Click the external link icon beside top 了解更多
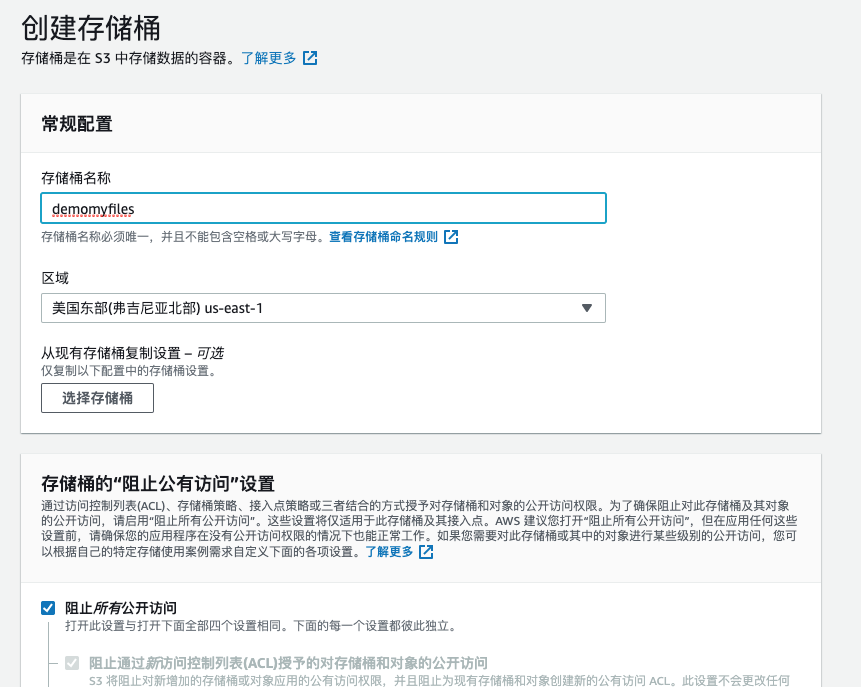Image resolution: width=861 pixels, height=687 pixels. [x=310, y=58]
